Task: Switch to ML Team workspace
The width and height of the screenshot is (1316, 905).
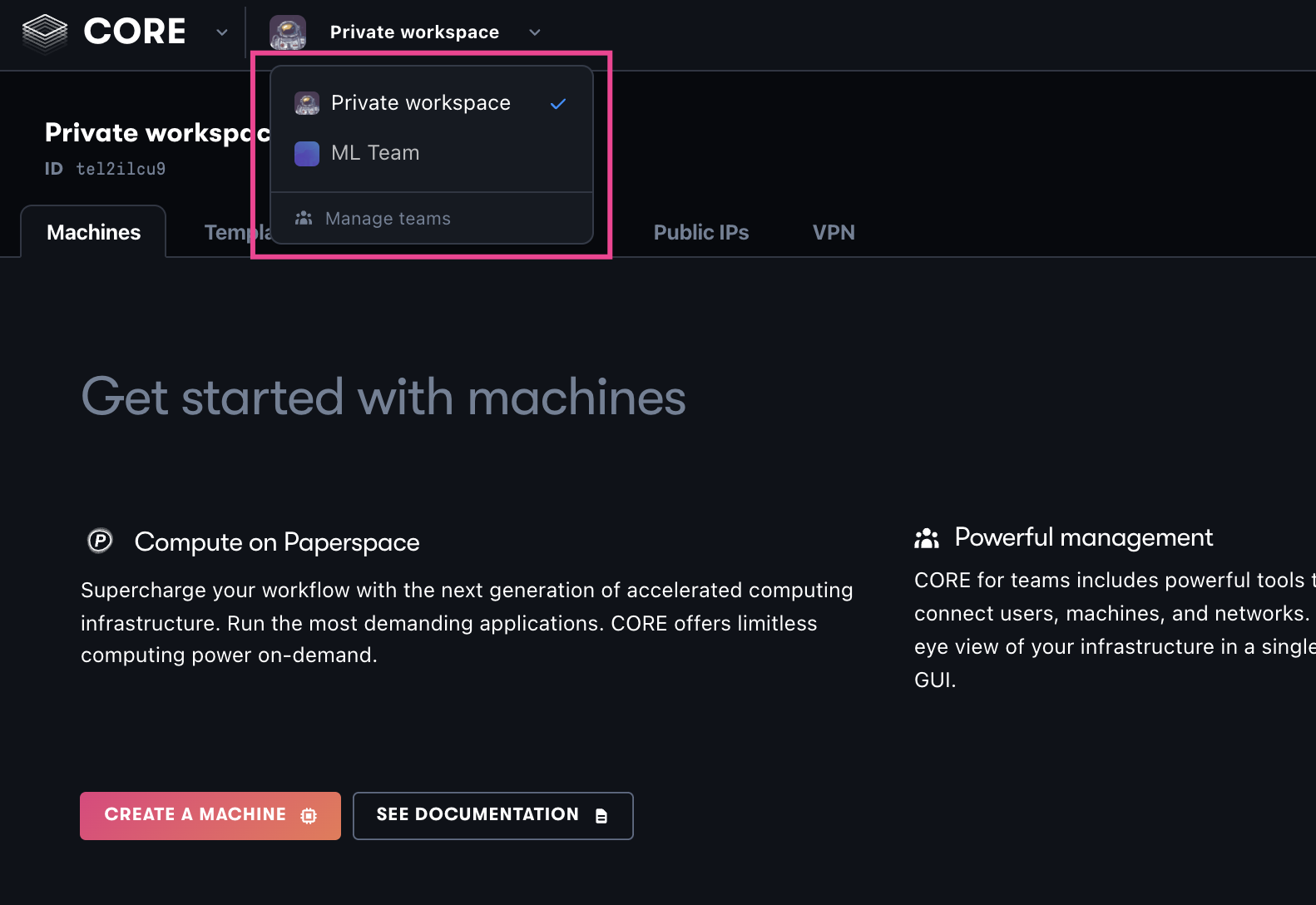Action: (x=432, y=153)
